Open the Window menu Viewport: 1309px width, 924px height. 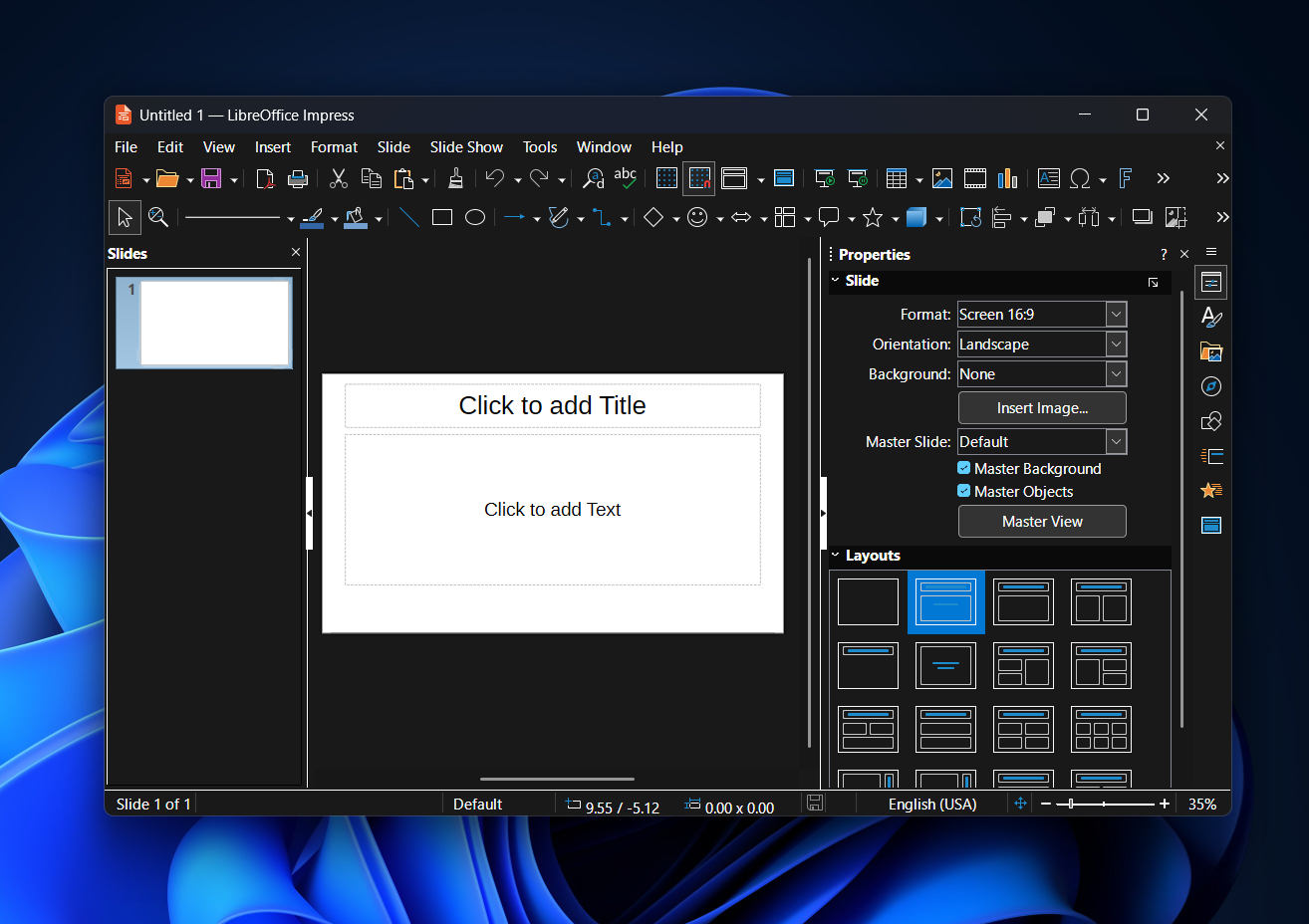[604, 147]
